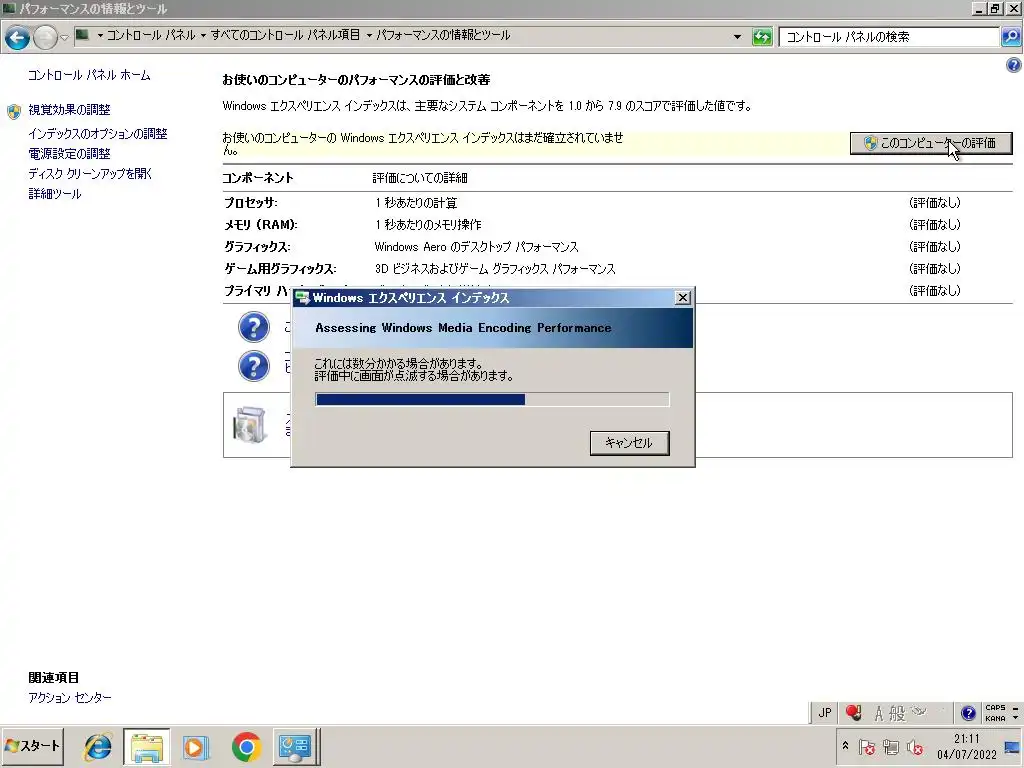Expand the パフォーマンスの情報とツール breadcrumb arrow
1024x768 pixels.
pyautogui.click(x=369, y=35)
